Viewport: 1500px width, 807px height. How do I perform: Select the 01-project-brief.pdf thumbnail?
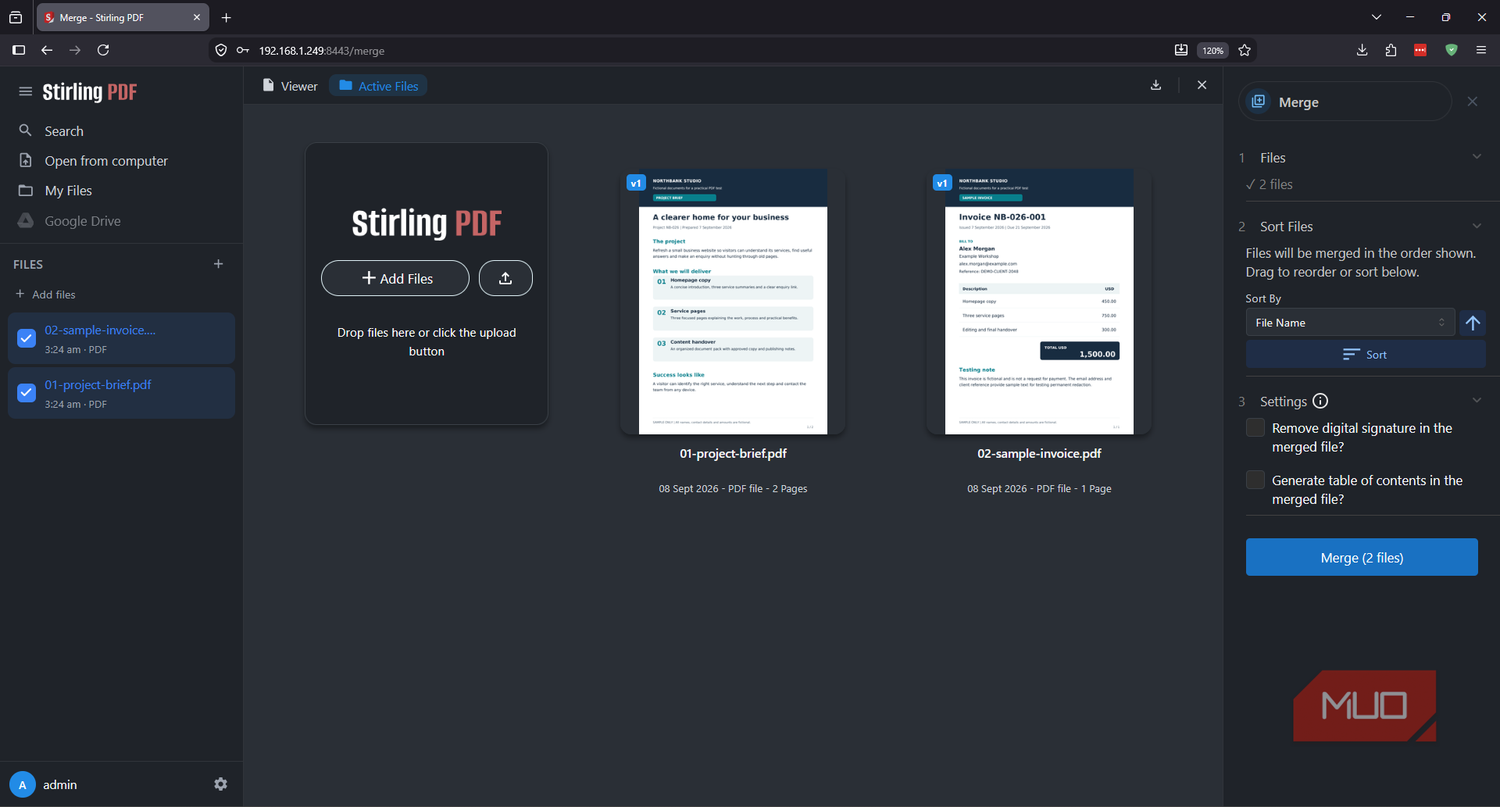tap(733, 302)
